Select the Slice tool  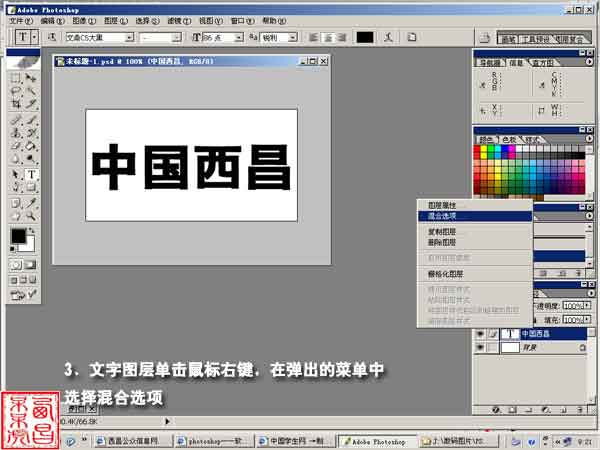31,104
